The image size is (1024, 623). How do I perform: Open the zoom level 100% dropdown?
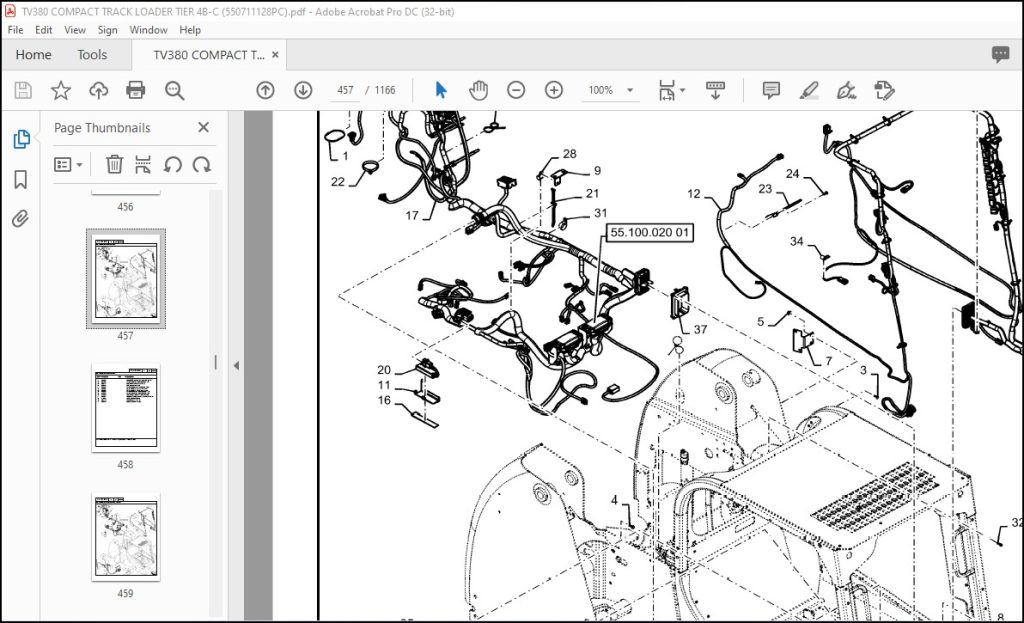610,90
